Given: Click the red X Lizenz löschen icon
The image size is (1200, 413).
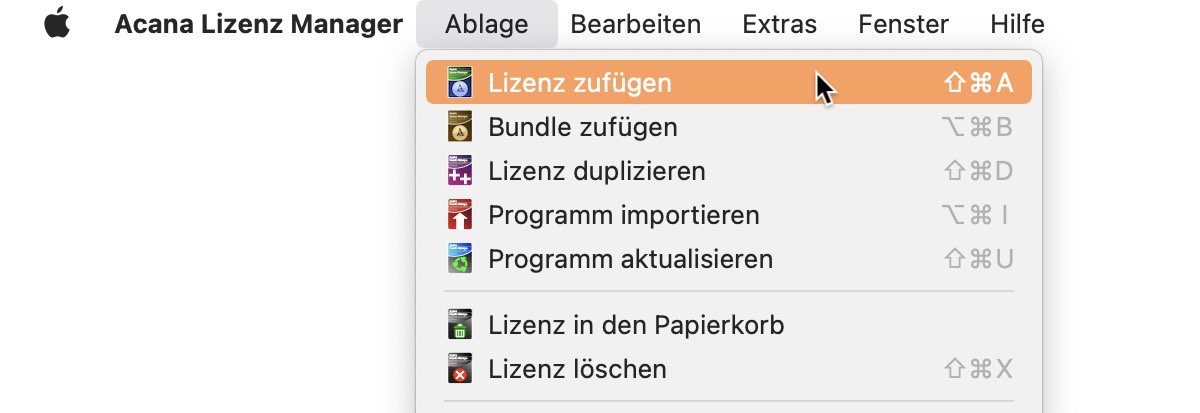Looking at the screenshot, I should point(459,369).
